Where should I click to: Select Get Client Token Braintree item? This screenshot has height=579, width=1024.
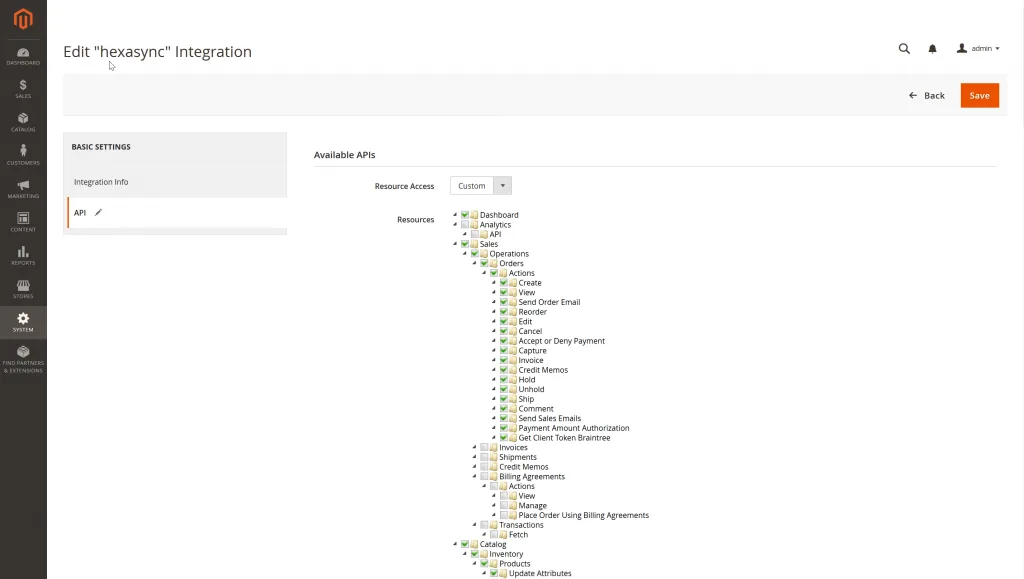564,438
